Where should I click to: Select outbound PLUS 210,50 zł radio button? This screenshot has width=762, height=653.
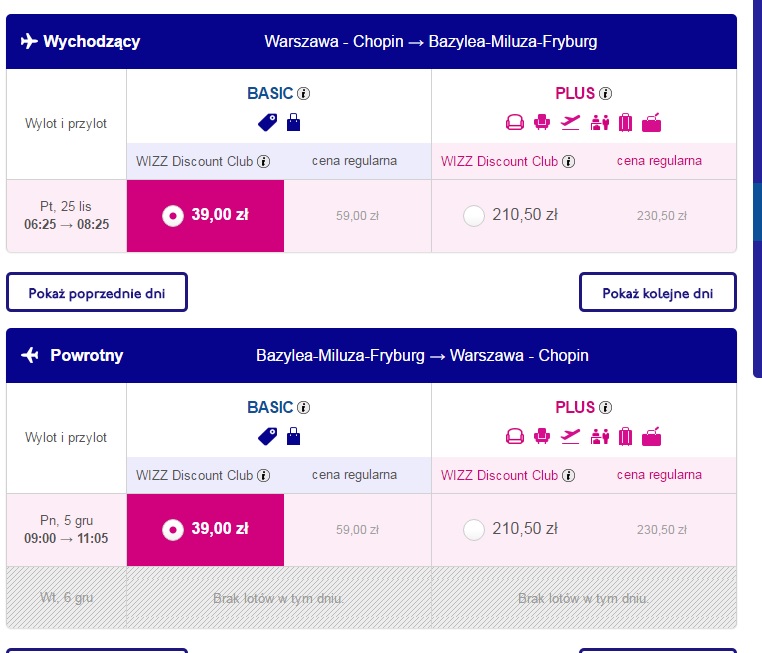(x=474, y=216)
